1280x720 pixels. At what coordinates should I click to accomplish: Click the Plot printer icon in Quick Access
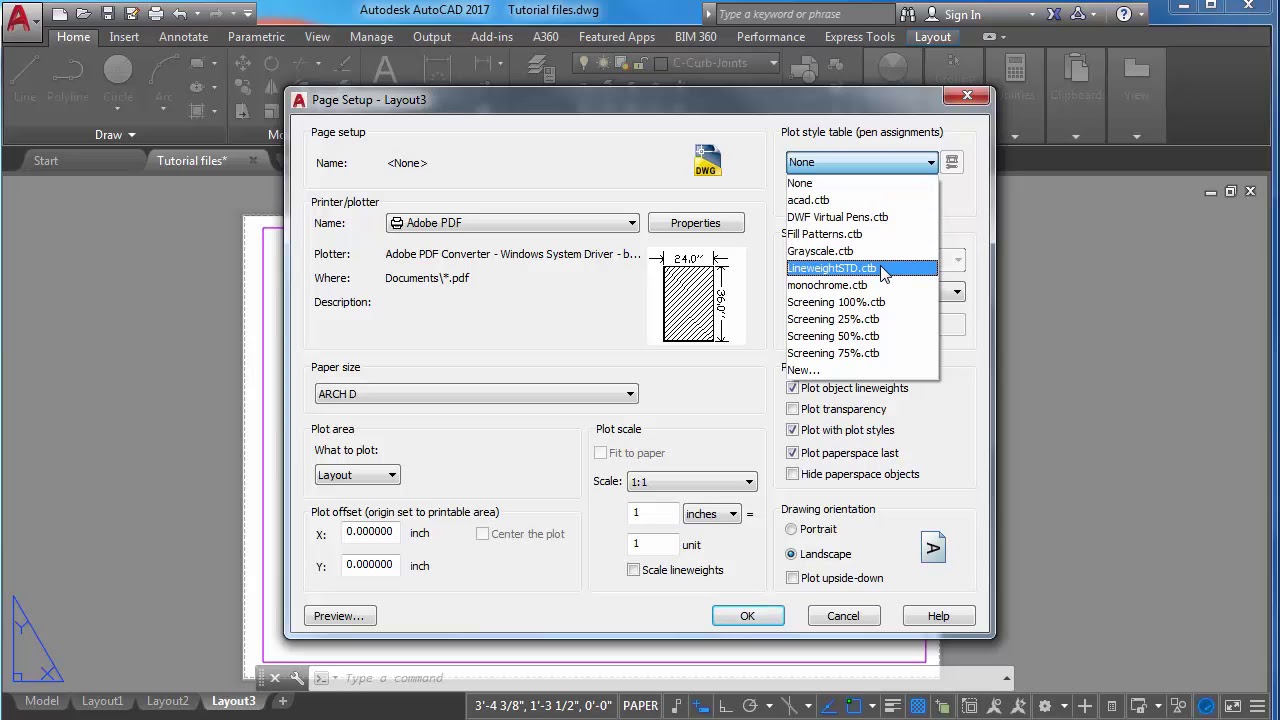pos(155,14)
